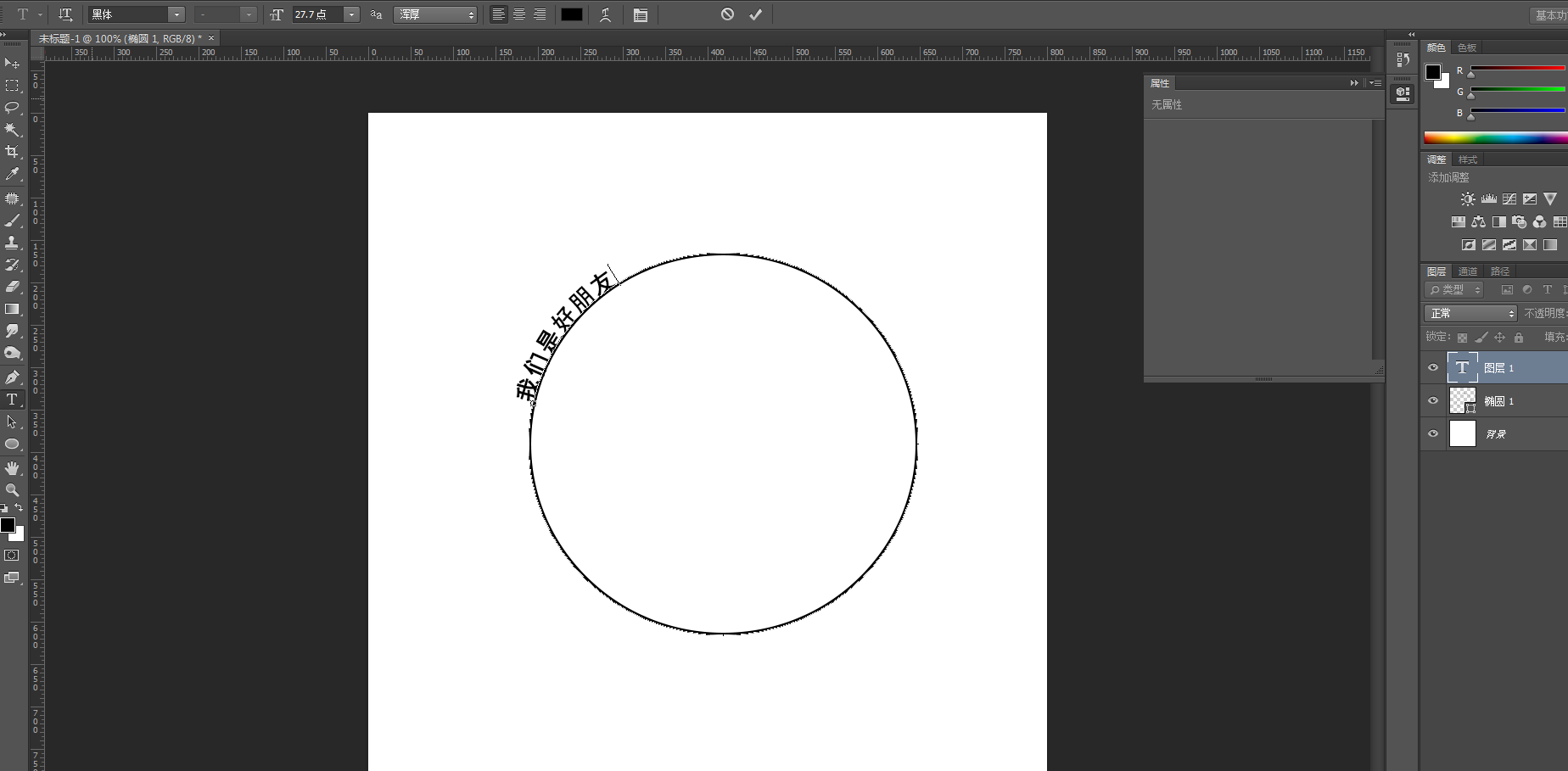Add a Brightness/Contrast adjustment
This screenshot has width=1568, height=771.
1468,199
